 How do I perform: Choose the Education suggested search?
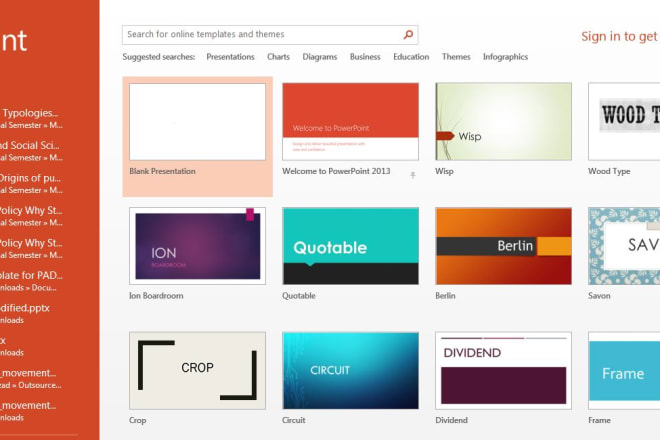coord(411,57)
